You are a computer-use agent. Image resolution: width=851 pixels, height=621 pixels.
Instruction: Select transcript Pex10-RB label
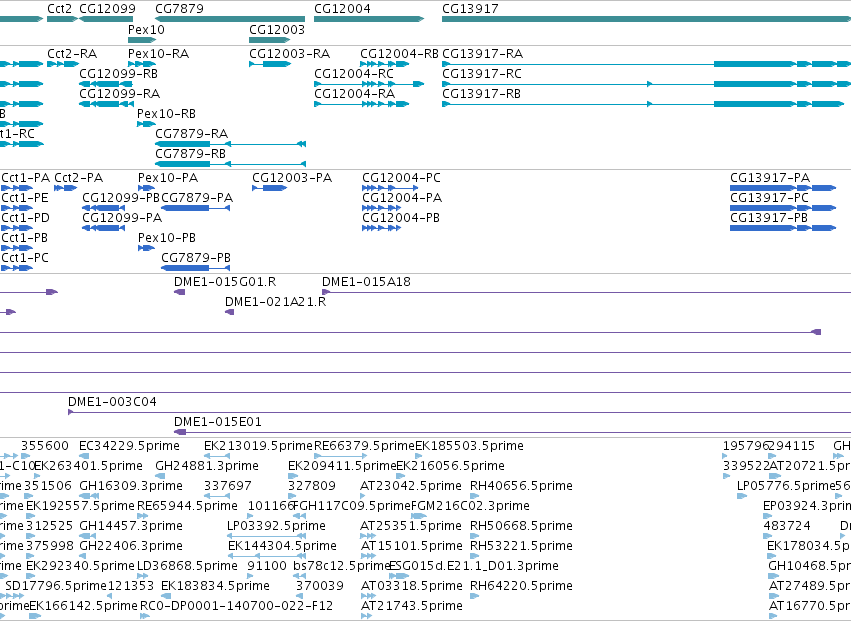click(166, 114)
